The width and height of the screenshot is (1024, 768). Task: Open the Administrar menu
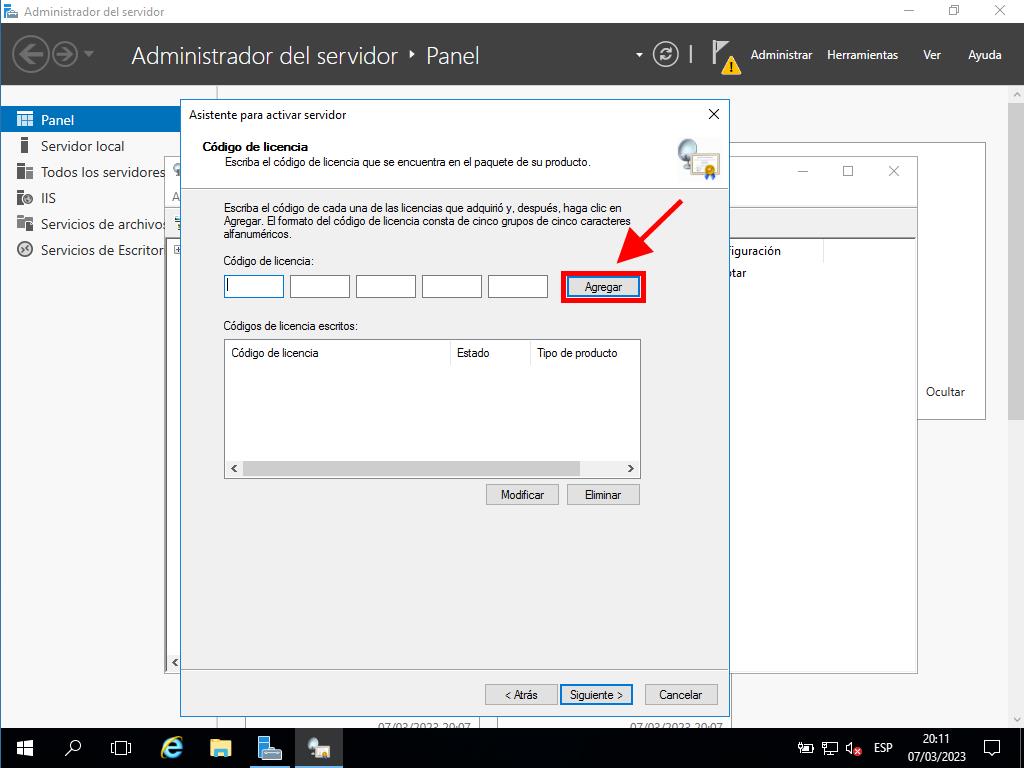(x=781, y=55)
